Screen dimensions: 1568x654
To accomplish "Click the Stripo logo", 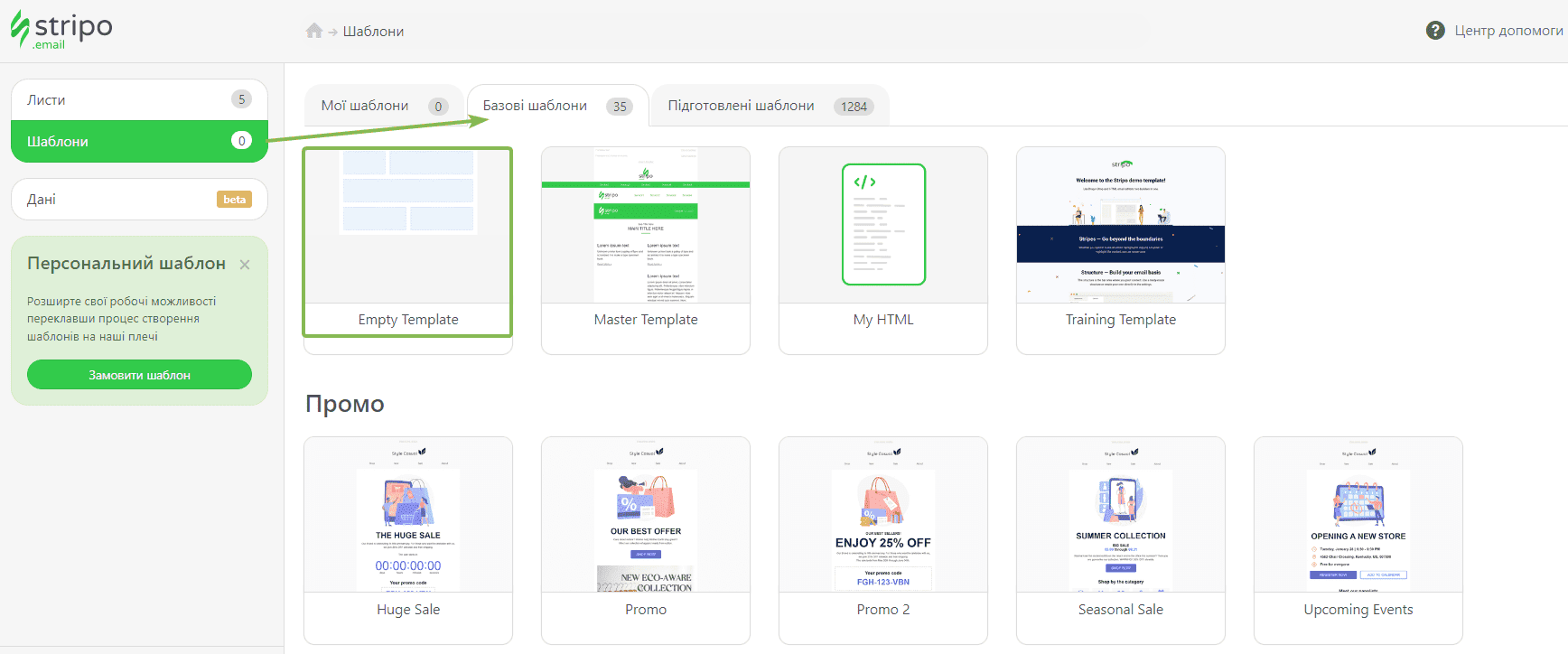I will 61,30.
